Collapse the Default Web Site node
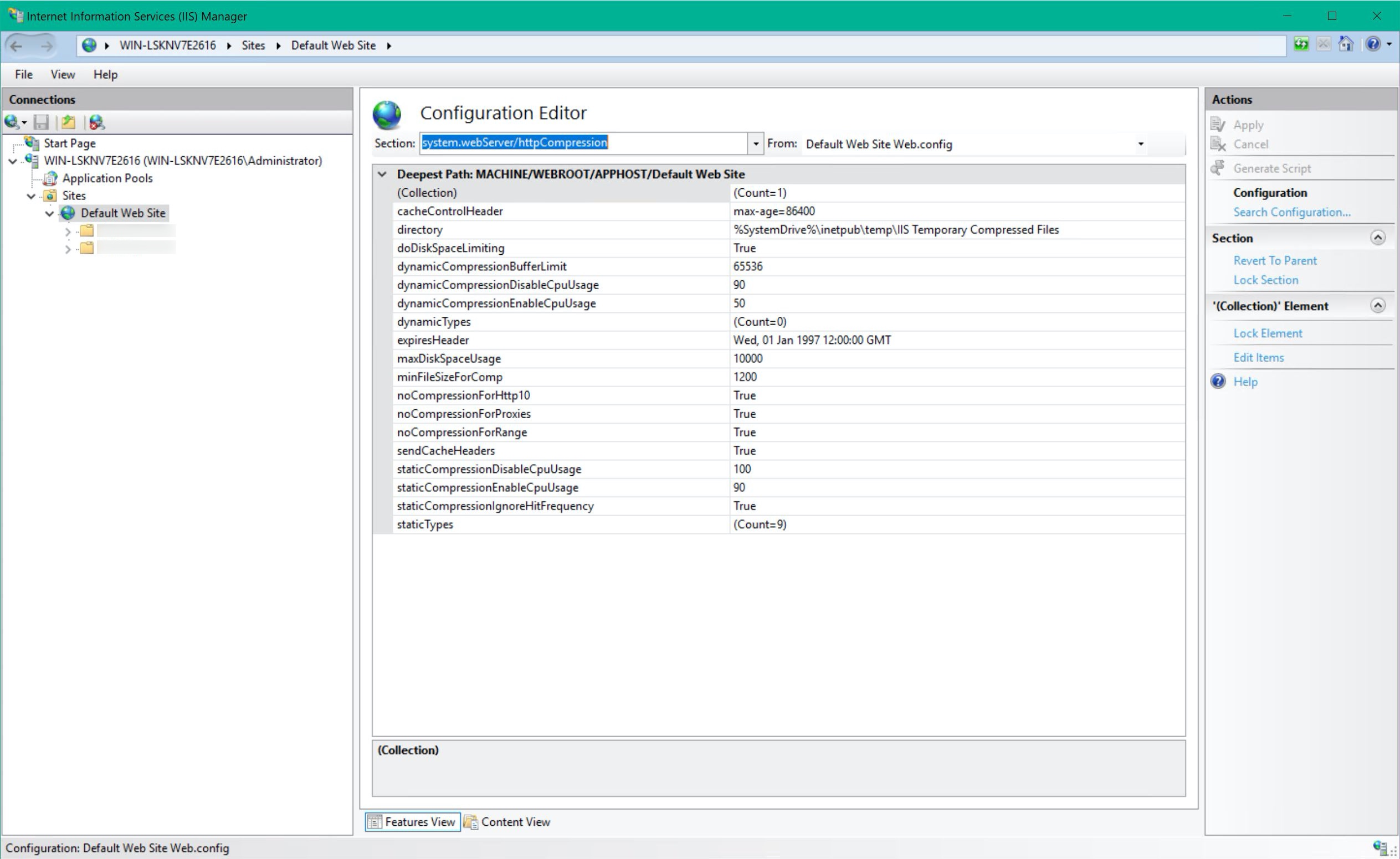The height and width of the screenshot is (859, 1400). [x=49, y=214]
